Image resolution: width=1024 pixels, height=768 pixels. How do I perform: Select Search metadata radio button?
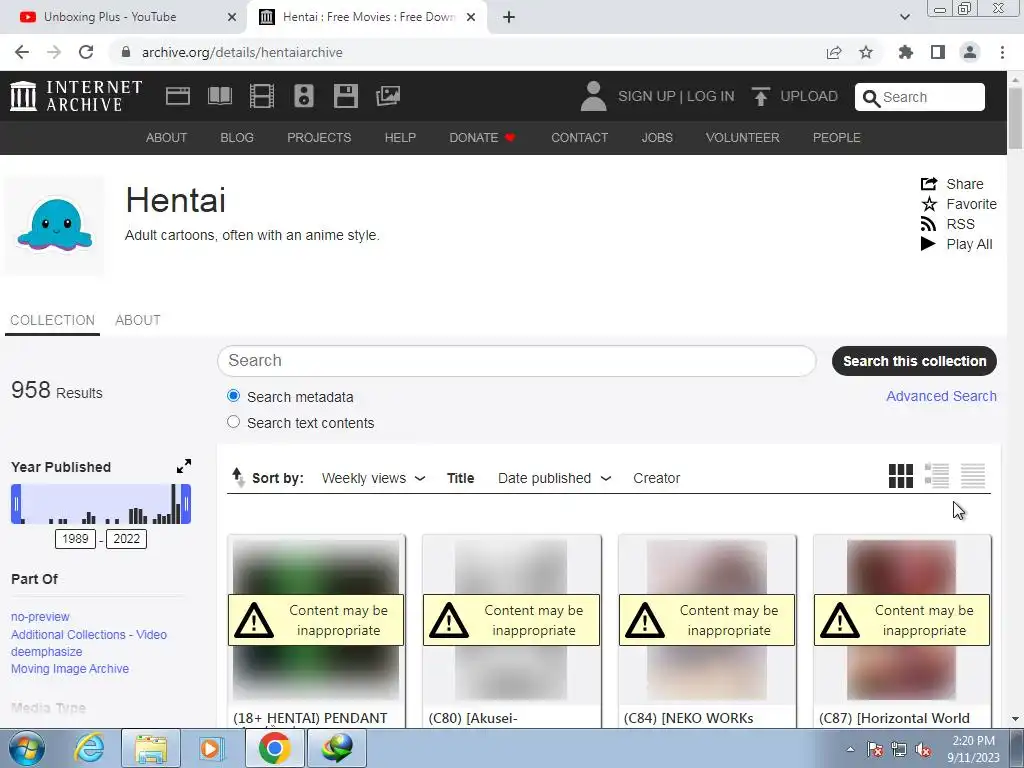pos(233,396)
